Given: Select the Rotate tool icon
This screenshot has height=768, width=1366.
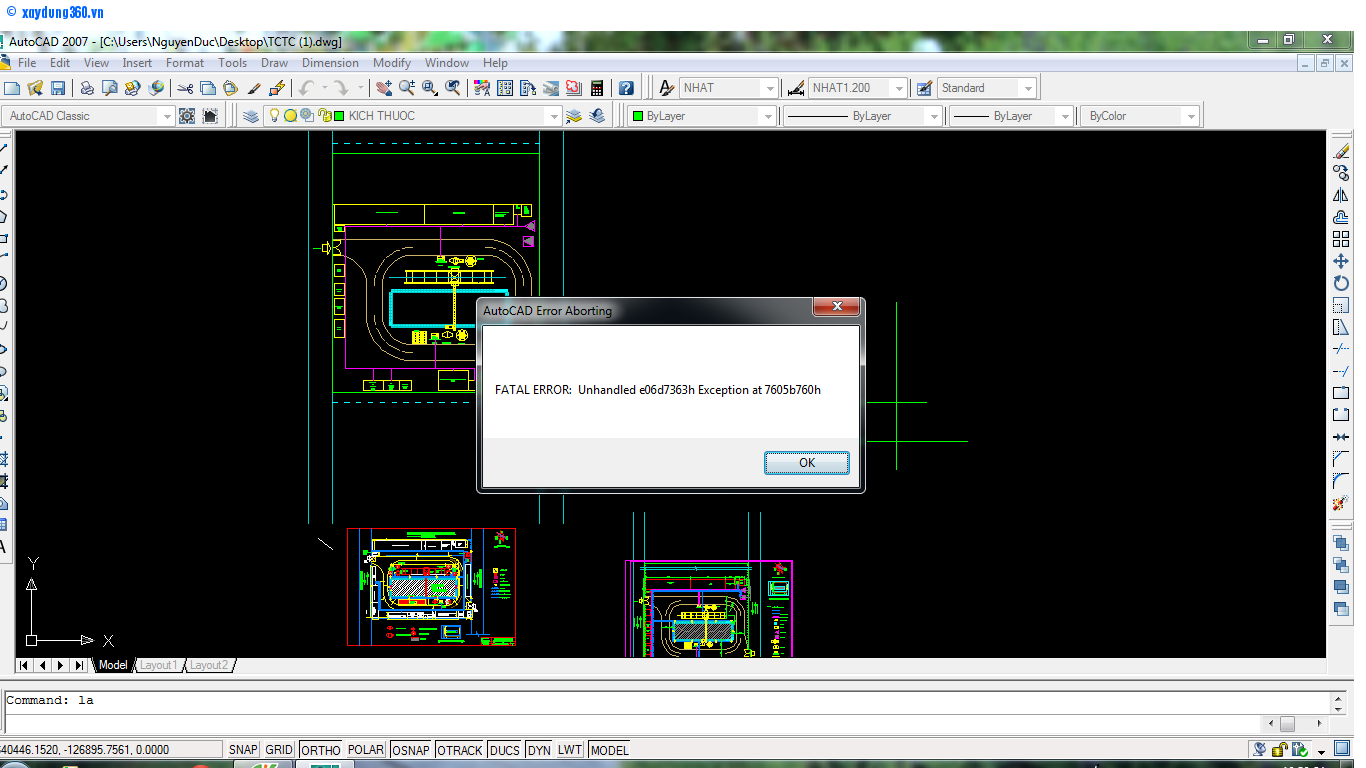Looking at the screenshot, I should coord(1341,283).
